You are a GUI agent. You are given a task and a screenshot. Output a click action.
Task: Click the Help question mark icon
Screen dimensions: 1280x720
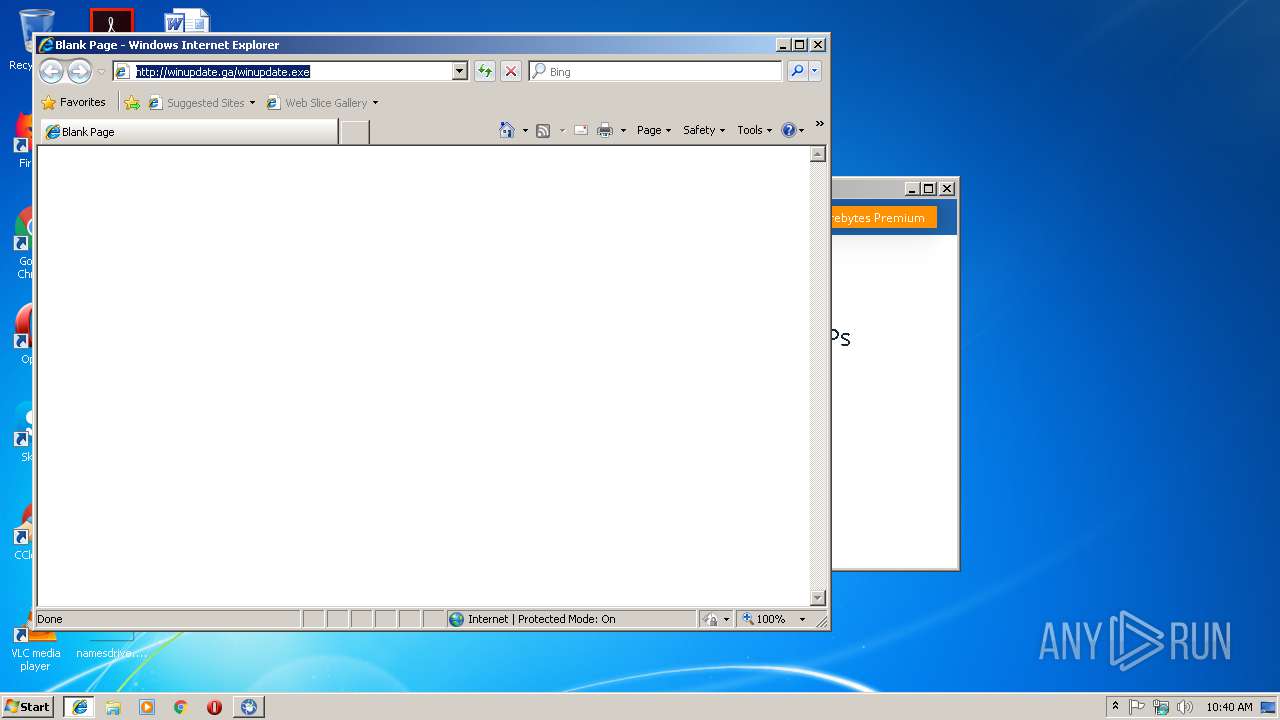(788, 130)
